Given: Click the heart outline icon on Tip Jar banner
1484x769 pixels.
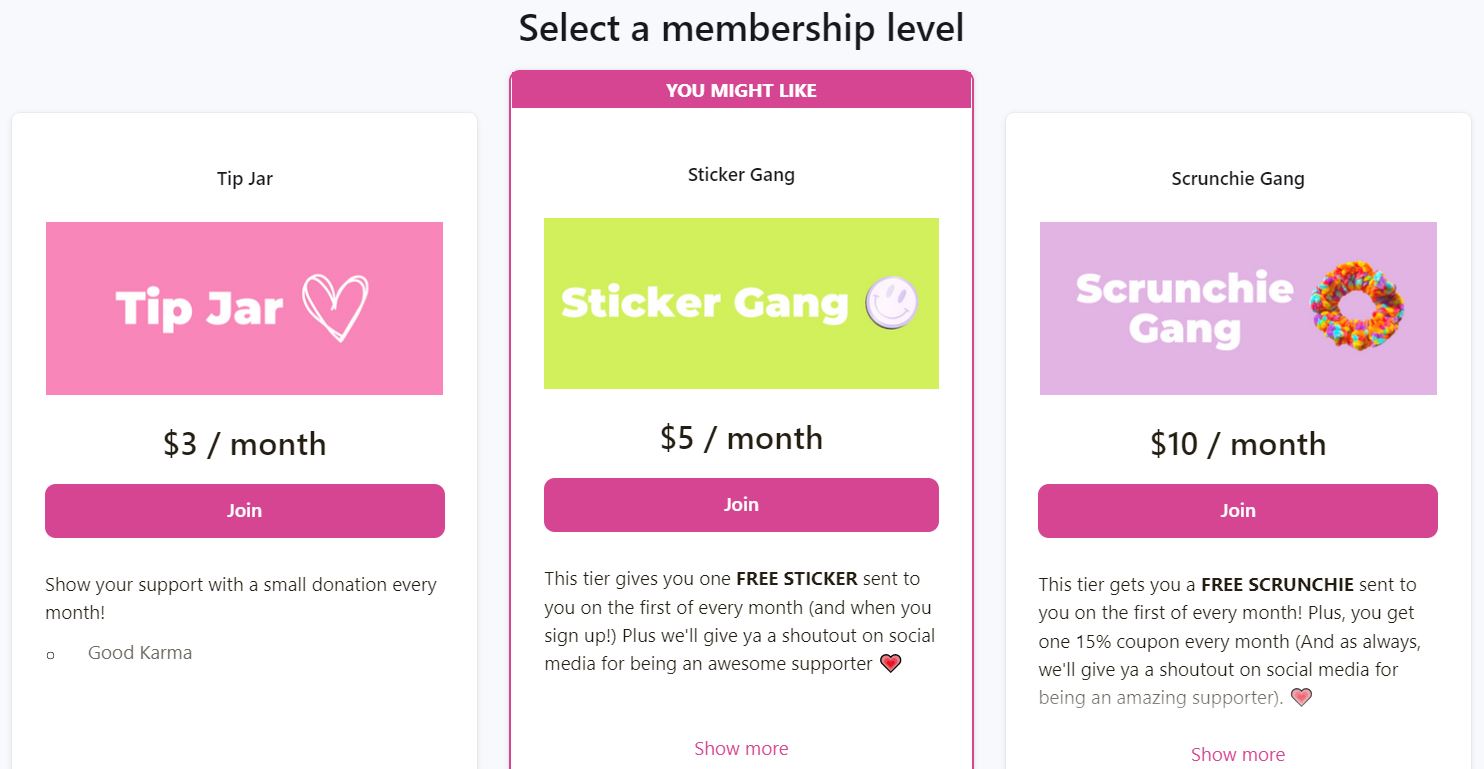Looking at the screenshot, I should (x=335, y=308).
